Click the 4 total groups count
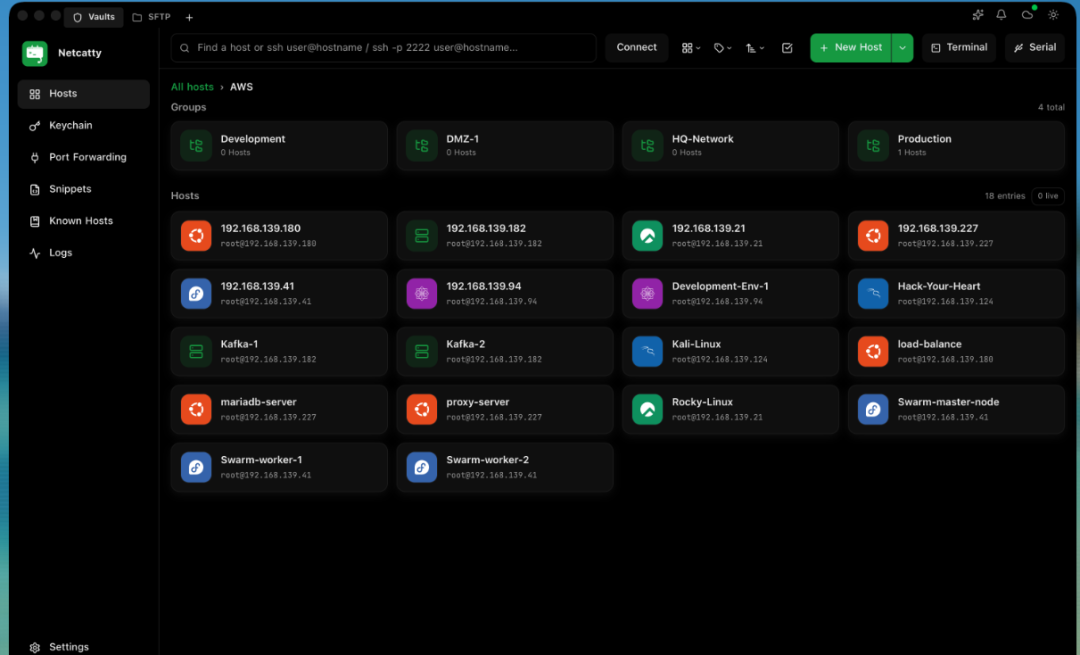Viewport: 1080px width, 655px height. [1051, 107]
